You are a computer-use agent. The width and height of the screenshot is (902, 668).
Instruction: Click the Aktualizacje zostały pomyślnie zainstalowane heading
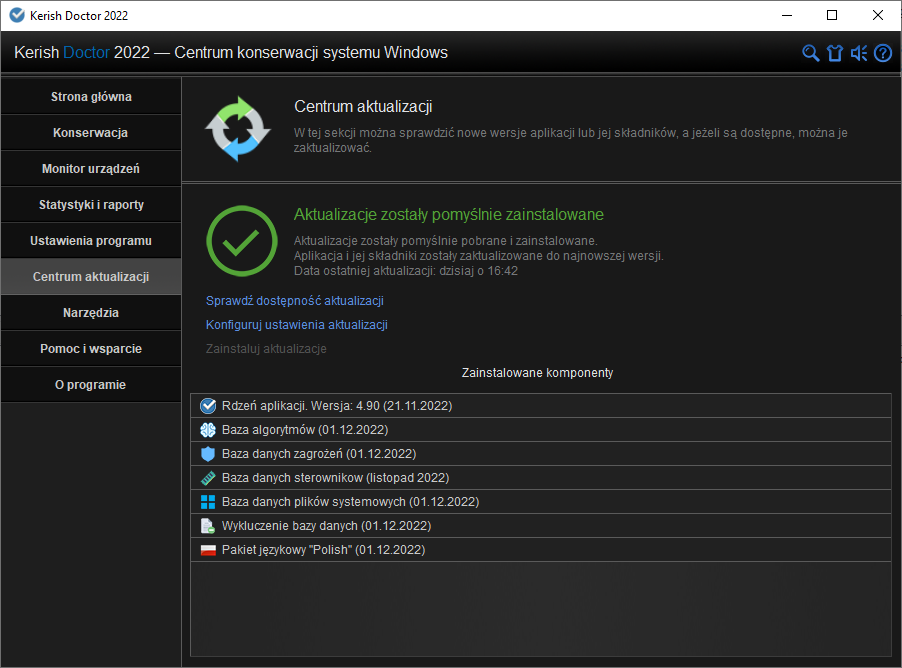449,215
